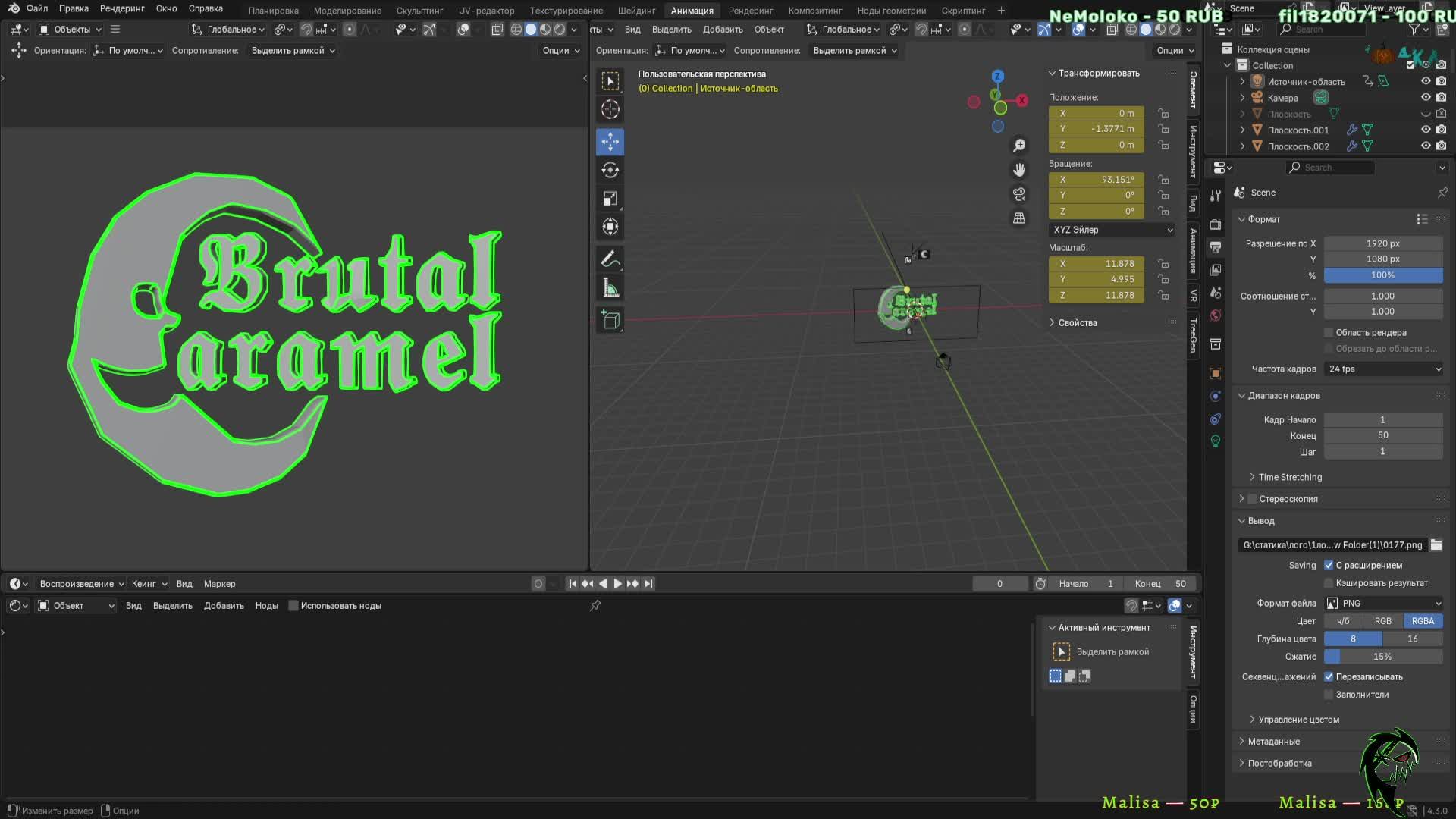The height and width of the screenshot is (819, 1456).
Task: Open the 24 fps frame rate dropdown
Action: (x=1383, y=369)
